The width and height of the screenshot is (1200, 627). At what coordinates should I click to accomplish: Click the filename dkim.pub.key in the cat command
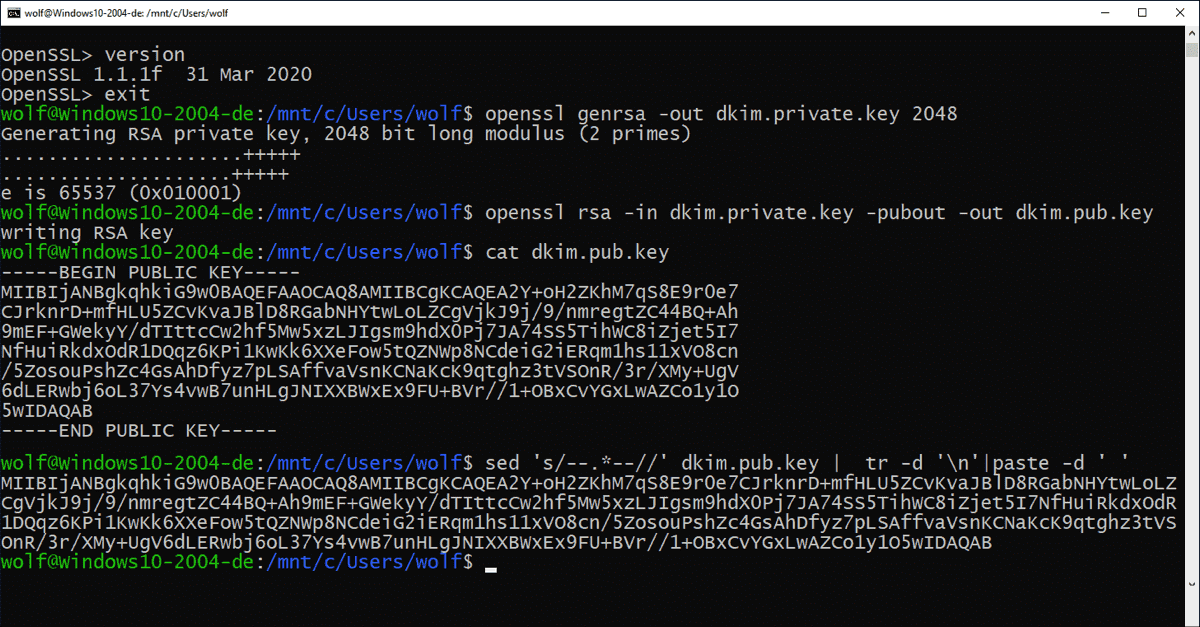click(599, 251)
